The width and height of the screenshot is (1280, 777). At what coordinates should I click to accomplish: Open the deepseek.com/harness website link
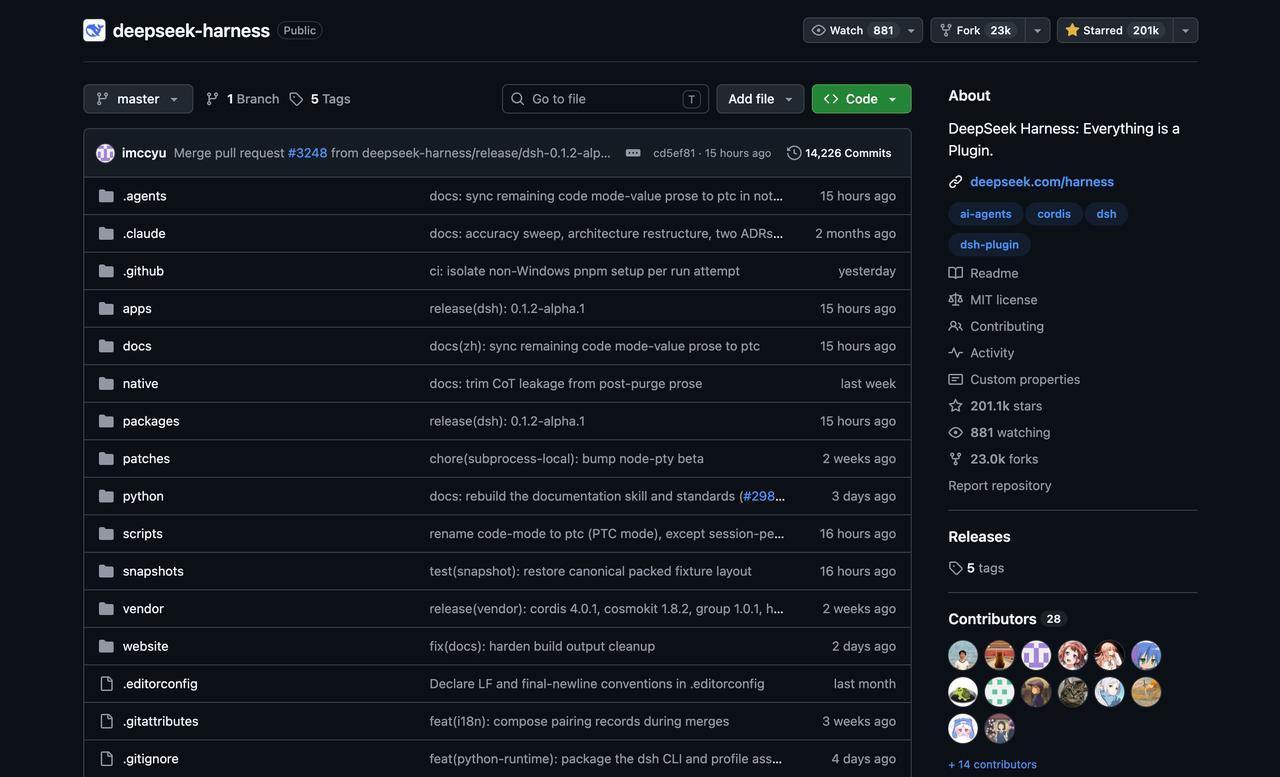click(x=1042, y=182)
